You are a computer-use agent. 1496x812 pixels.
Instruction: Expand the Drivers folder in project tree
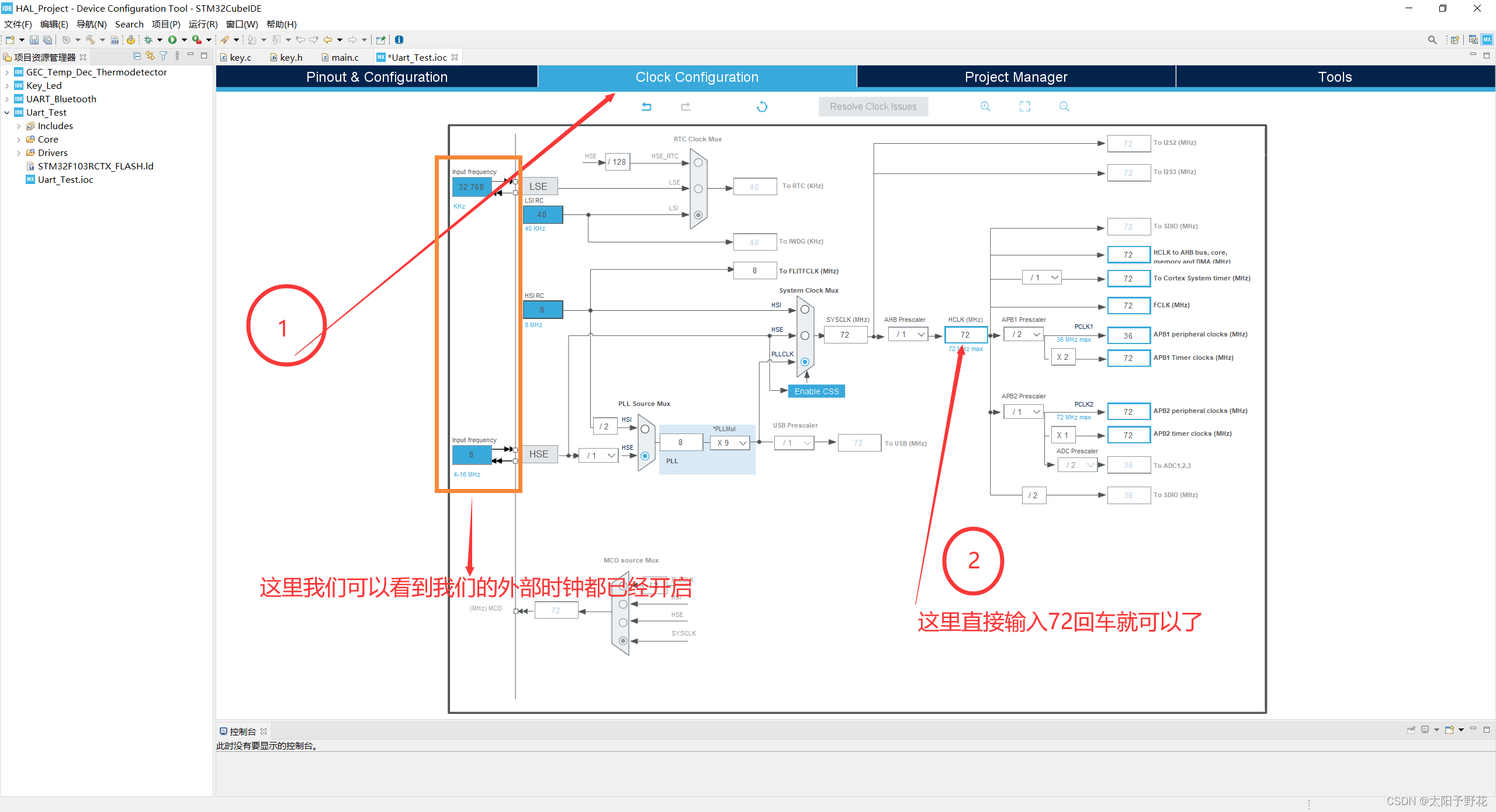point(19,153)
